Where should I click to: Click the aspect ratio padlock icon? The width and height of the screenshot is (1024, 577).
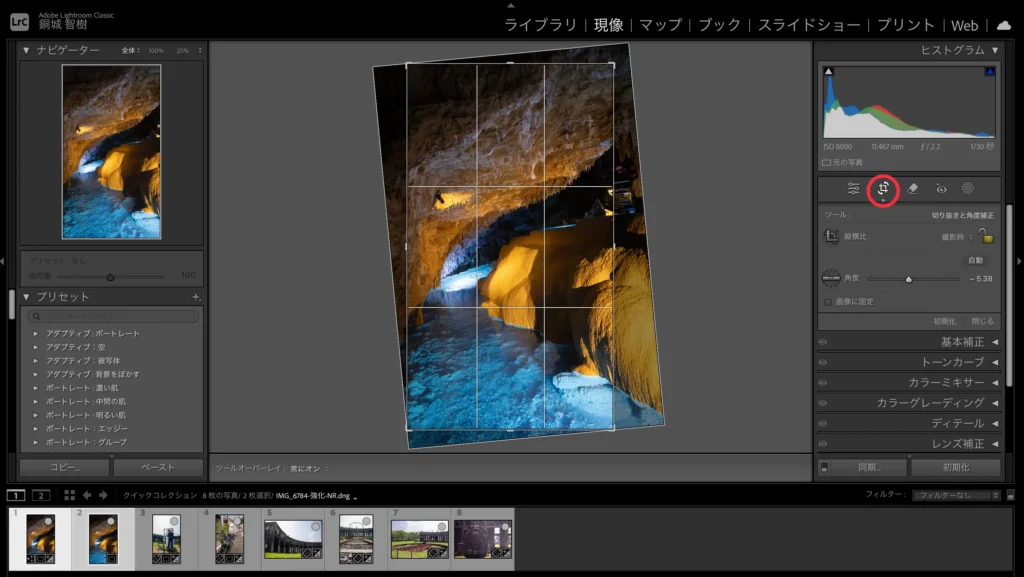coord(986,237)
